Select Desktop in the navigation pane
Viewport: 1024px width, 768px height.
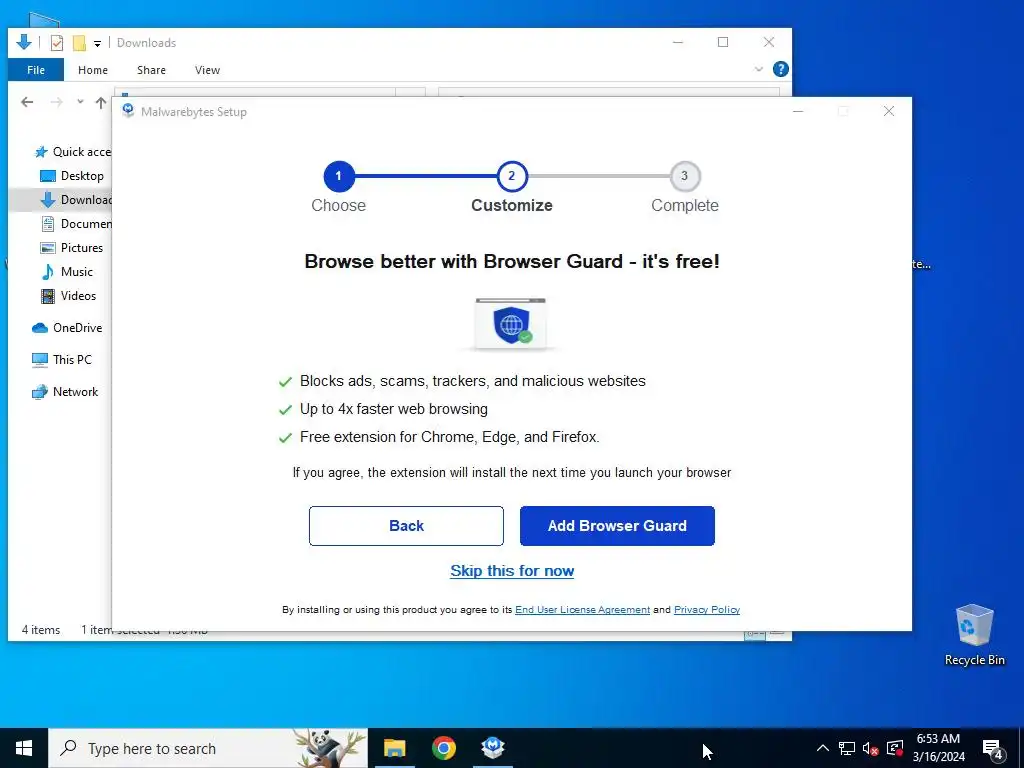[x=82, y=176]
